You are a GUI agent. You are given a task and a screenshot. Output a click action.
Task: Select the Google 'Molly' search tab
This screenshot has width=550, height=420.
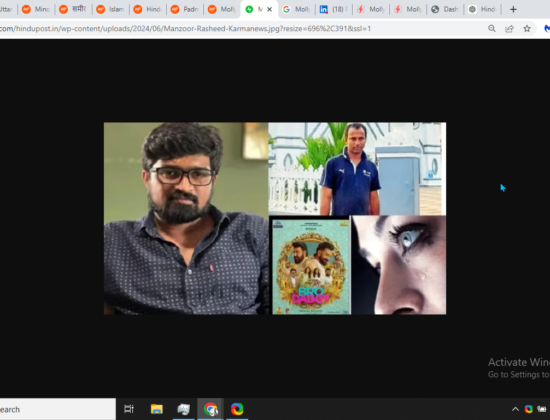[296, 9]
